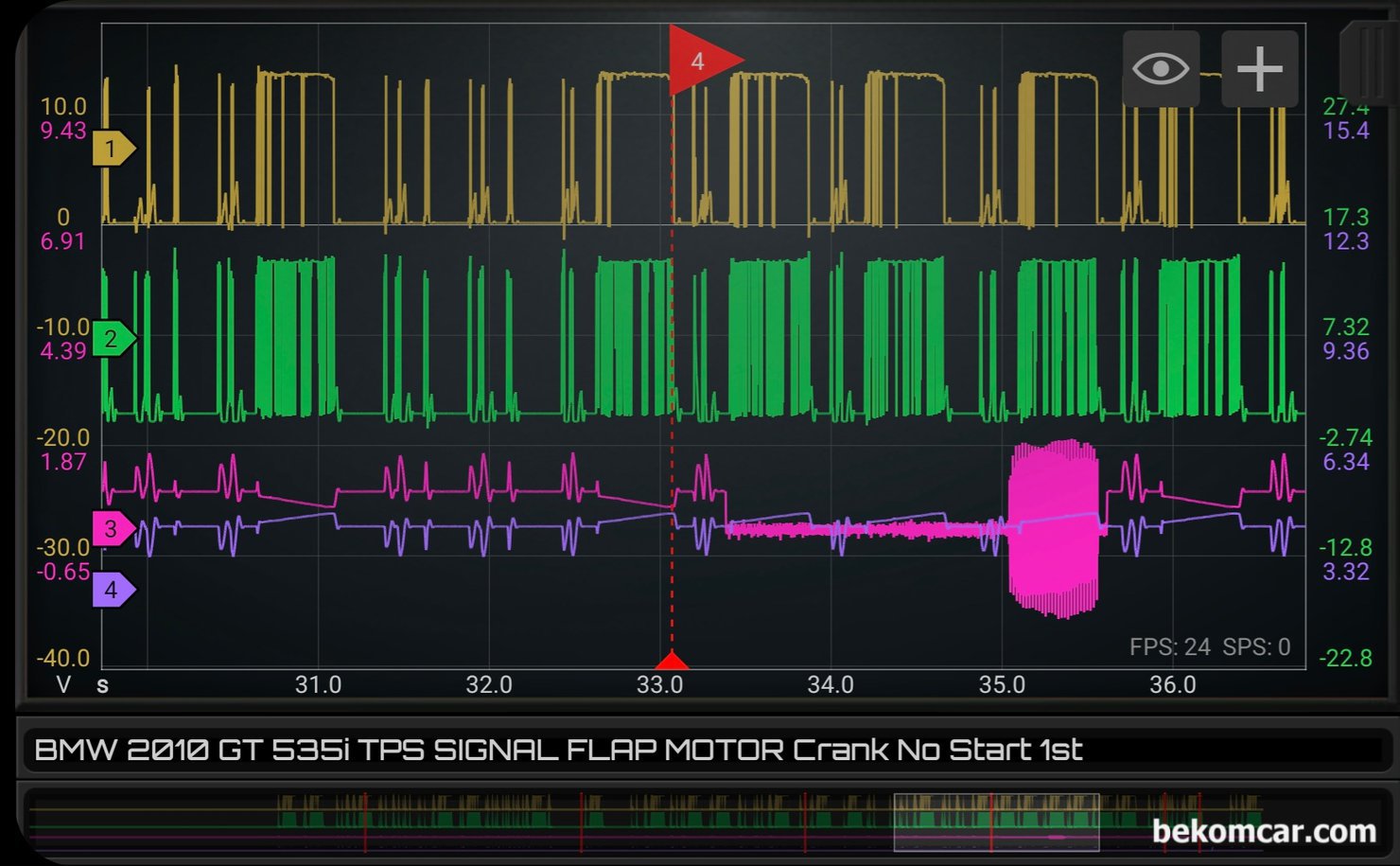The image size is (1400, 866).
Task: Click the pink 4.39 scale label
Action: (x=63, y=351)
